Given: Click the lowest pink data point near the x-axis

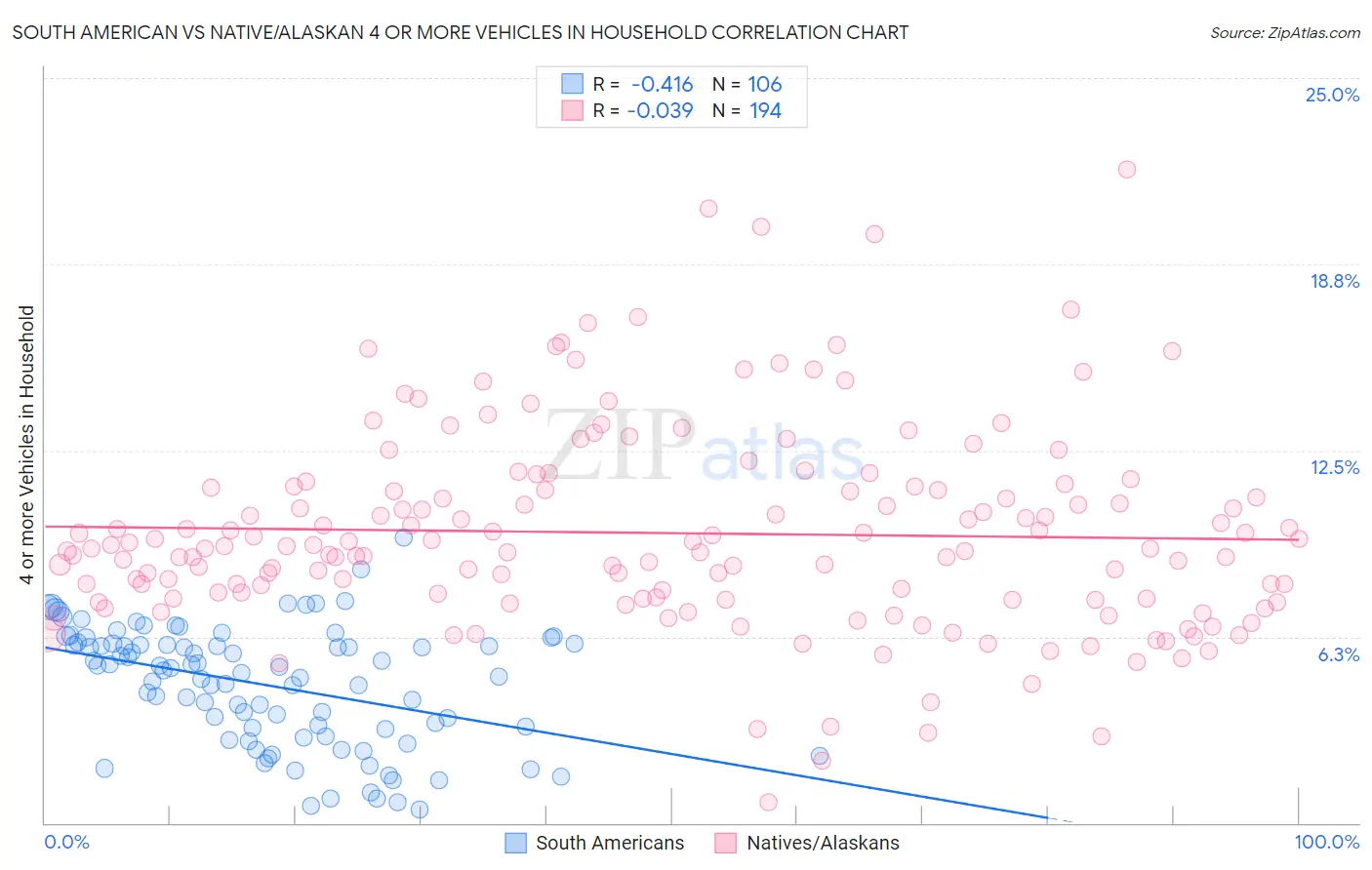Looking at the screenshot, I should (768, 802).
